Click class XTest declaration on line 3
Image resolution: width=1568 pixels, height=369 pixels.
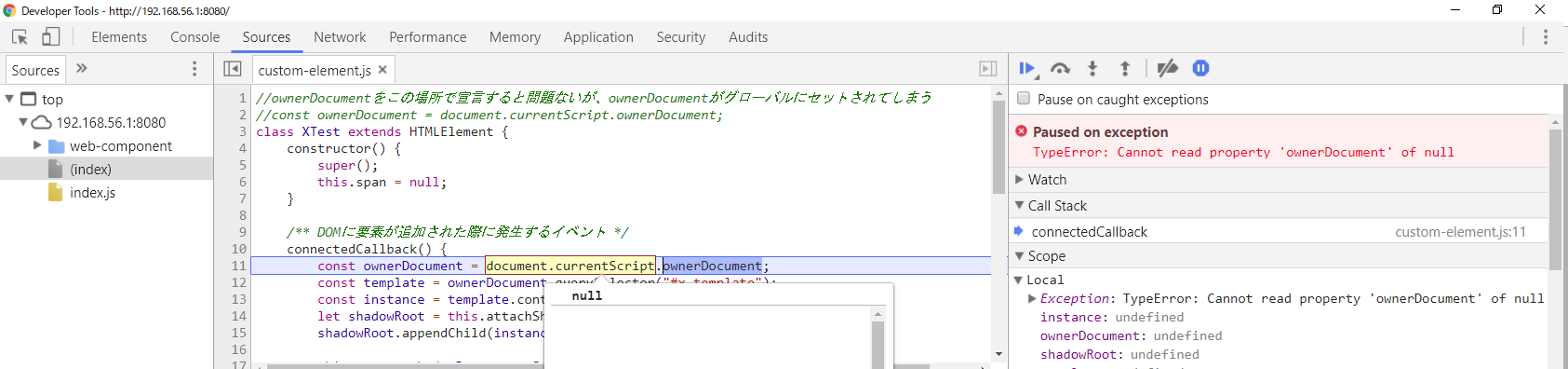[x=382, y=131]
